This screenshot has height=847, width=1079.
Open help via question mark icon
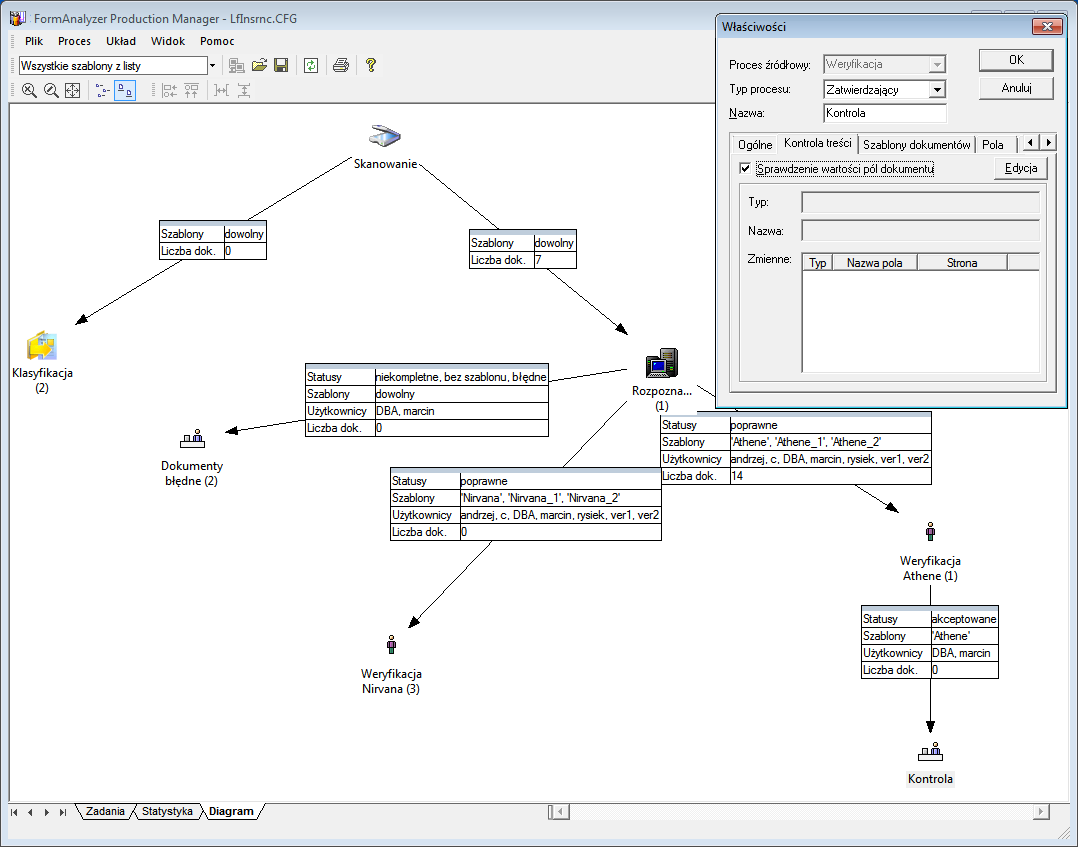[x=370, y=65]
